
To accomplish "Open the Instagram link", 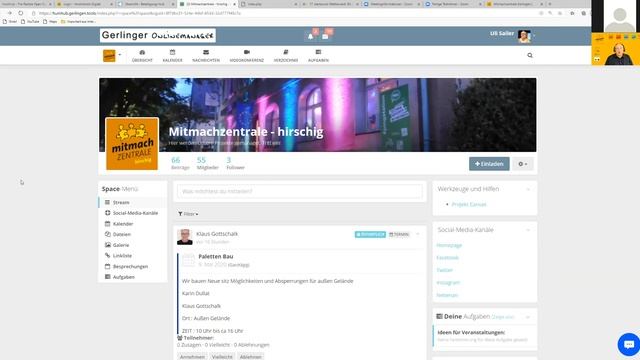I will pyautogui.click(x=448, y=282).
